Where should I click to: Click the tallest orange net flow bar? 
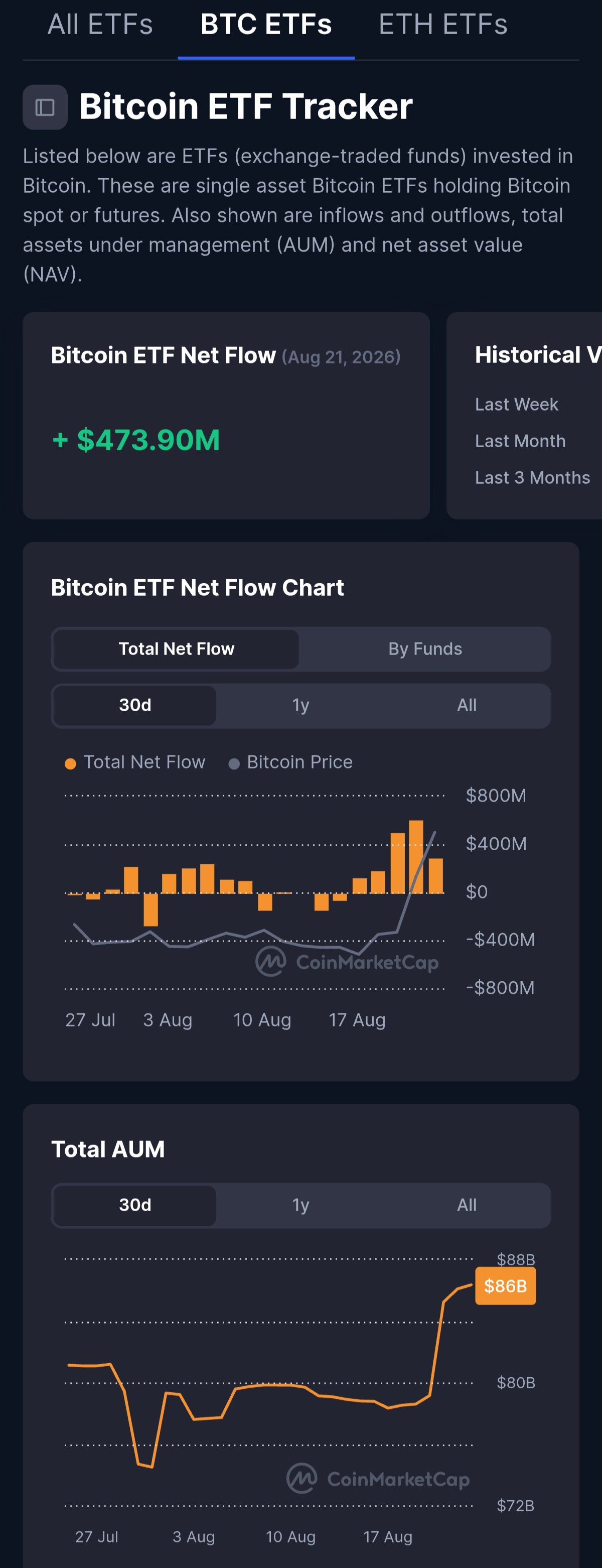416,856
